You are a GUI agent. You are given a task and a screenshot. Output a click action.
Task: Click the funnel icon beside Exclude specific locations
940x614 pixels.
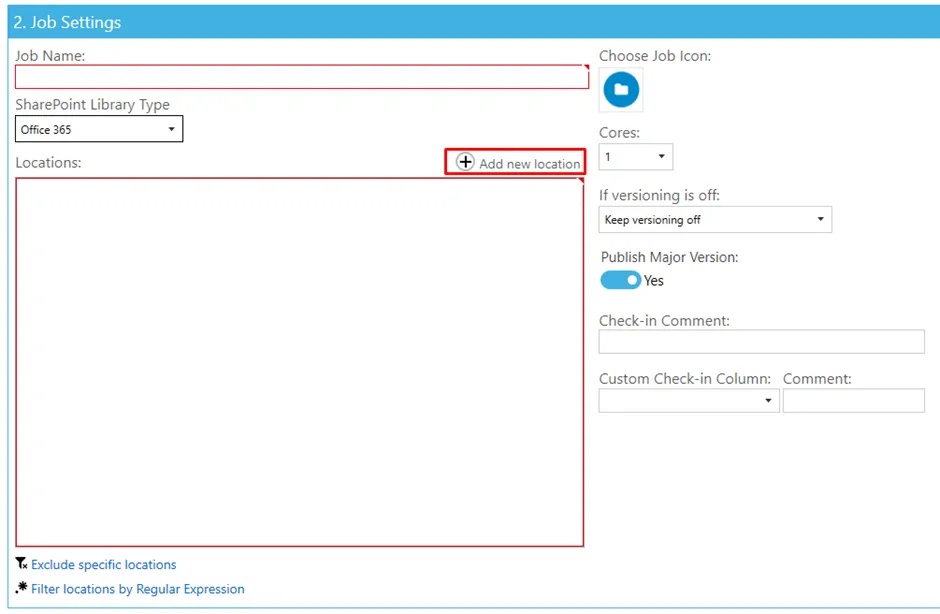(21, 564)
